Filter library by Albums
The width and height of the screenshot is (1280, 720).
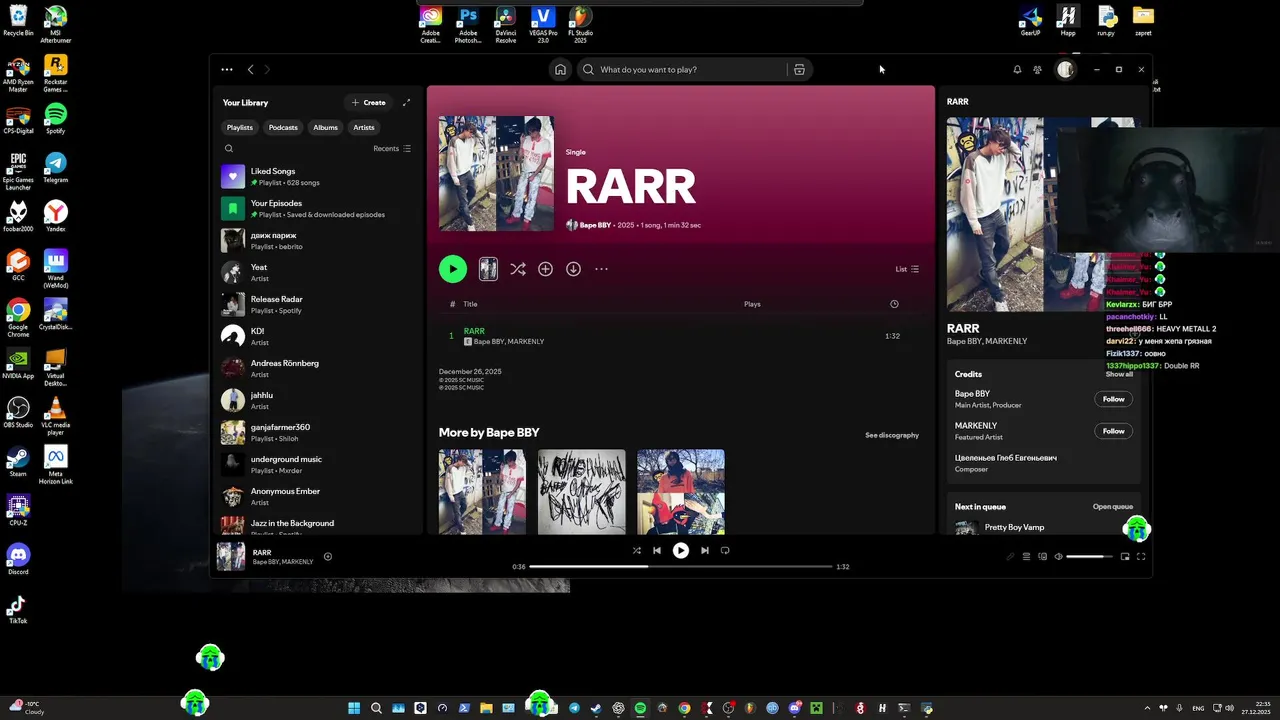(x=326, y=127)
